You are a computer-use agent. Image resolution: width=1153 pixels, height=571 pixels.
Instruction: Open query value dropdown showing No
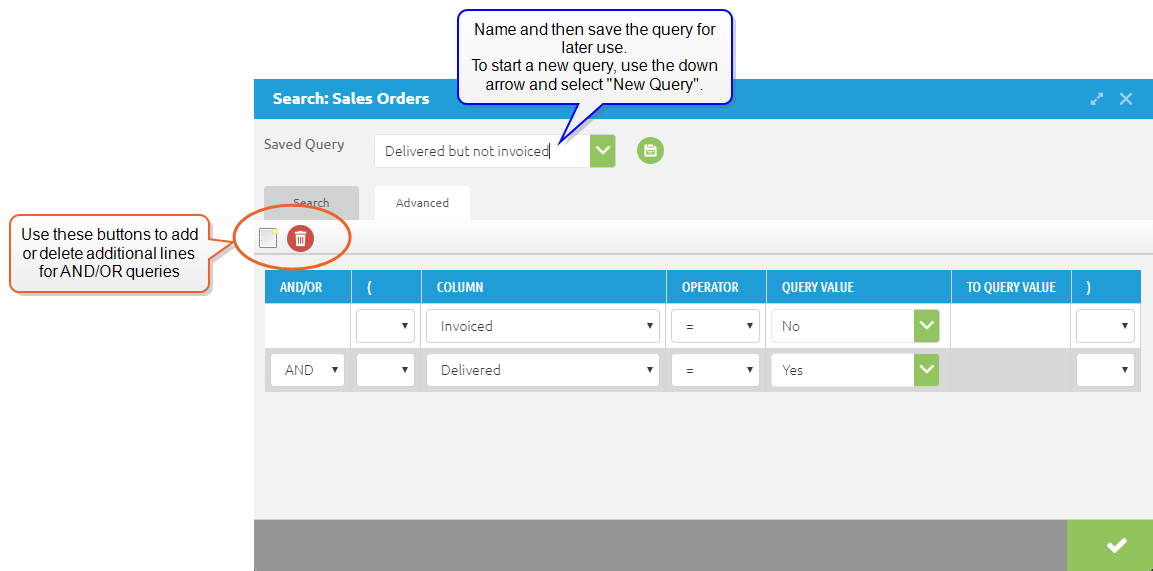[x=926, y=326]
